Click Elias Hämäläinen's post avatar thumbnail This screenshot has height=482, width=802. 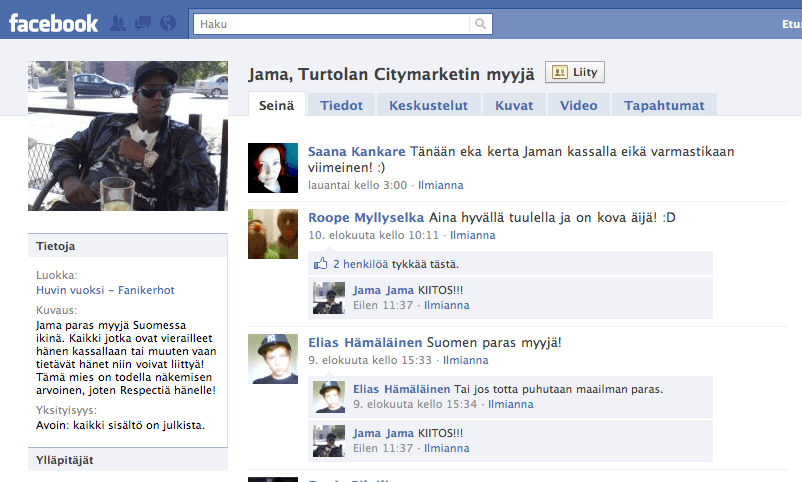point(273,359)
